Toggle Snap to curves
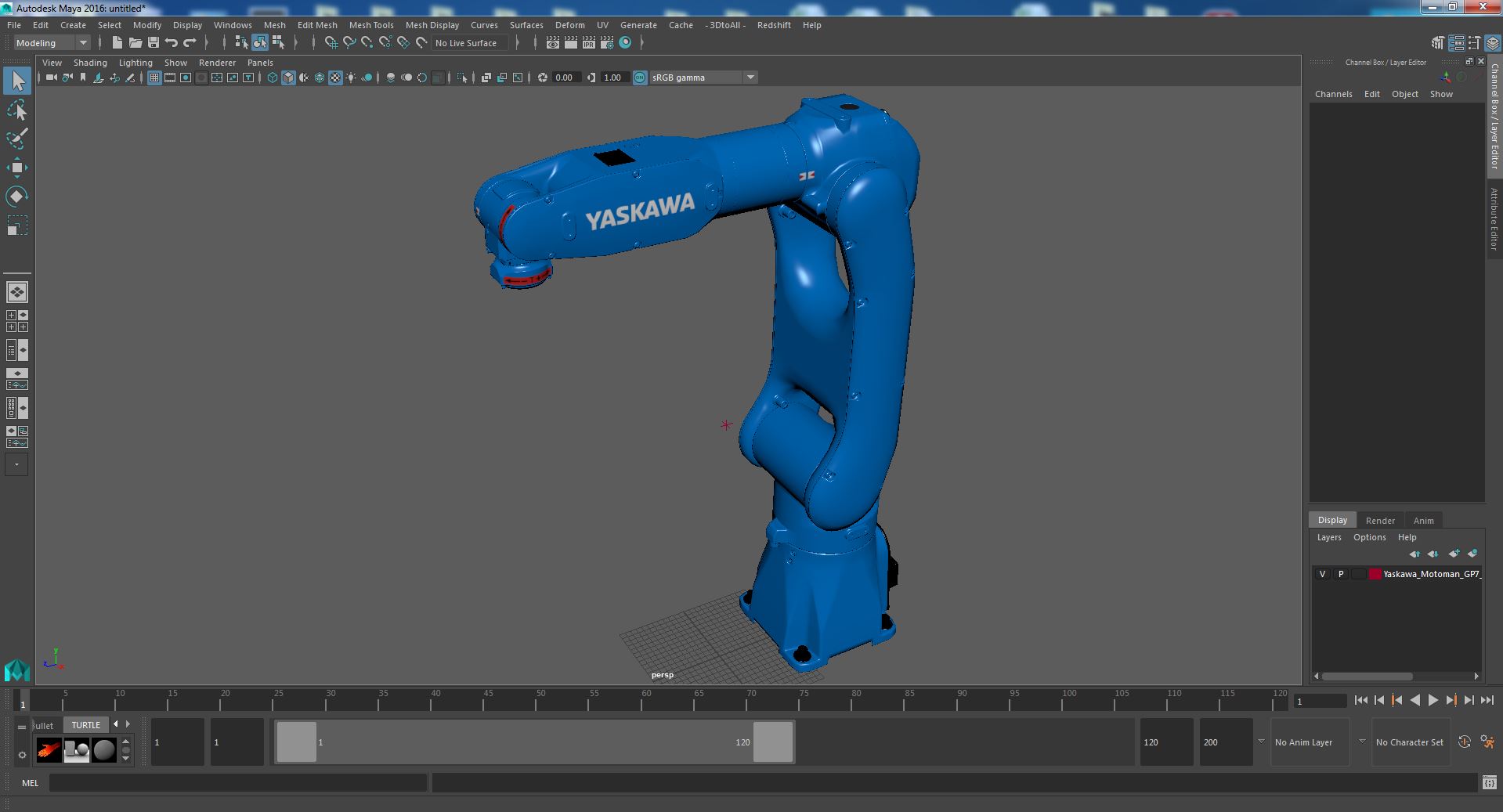1503x812 pixels. 349,43
